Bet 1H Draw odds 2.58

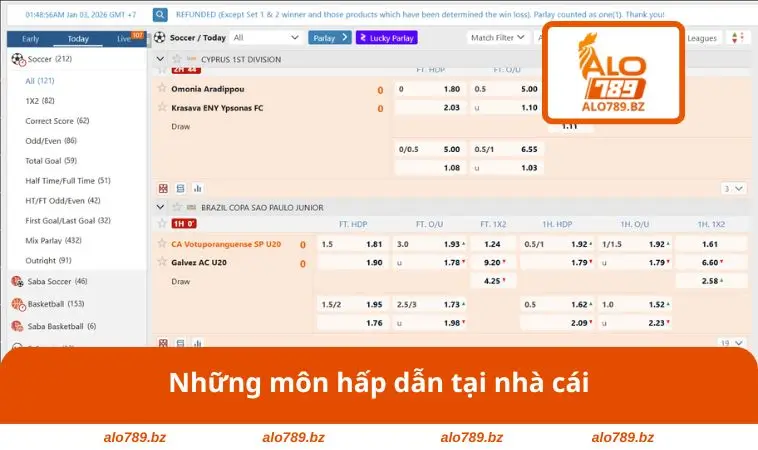tap(711, 281)
